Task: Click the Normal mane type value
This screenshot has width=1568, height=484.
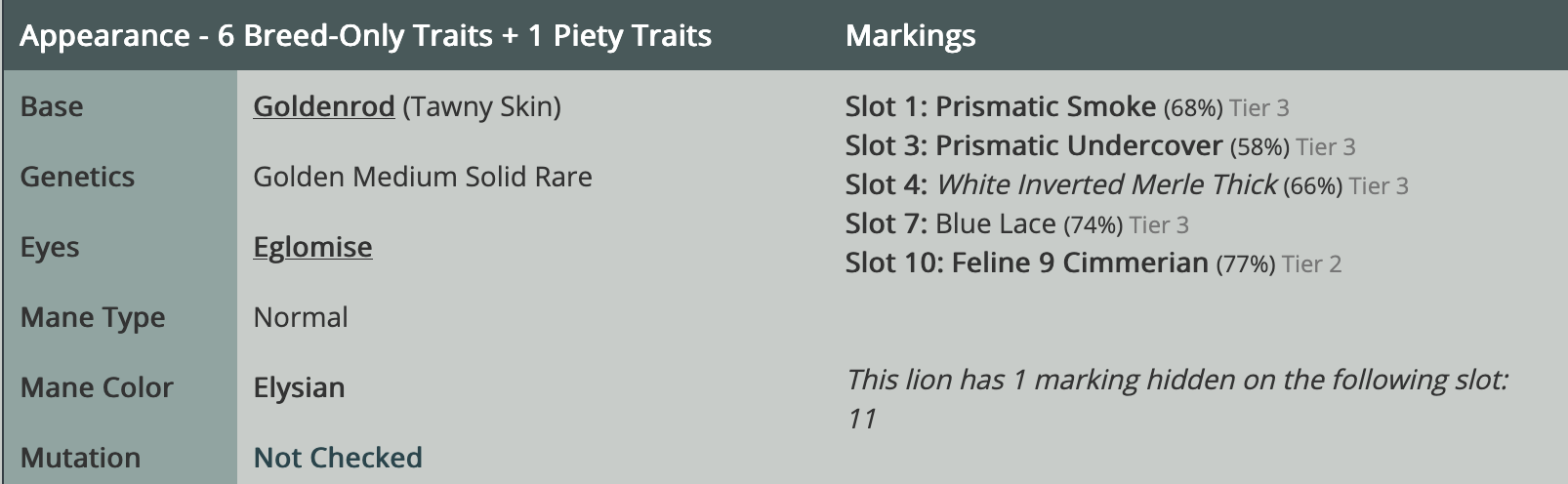Action: pyautogui.click(x=301, y=317)
